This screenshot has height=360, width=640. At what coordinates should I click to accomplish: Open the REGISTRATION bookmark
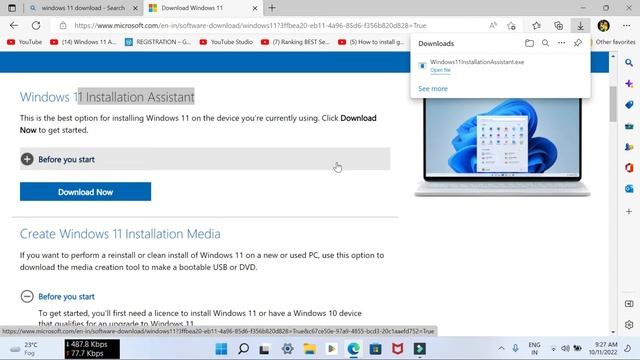coord(158,42)
